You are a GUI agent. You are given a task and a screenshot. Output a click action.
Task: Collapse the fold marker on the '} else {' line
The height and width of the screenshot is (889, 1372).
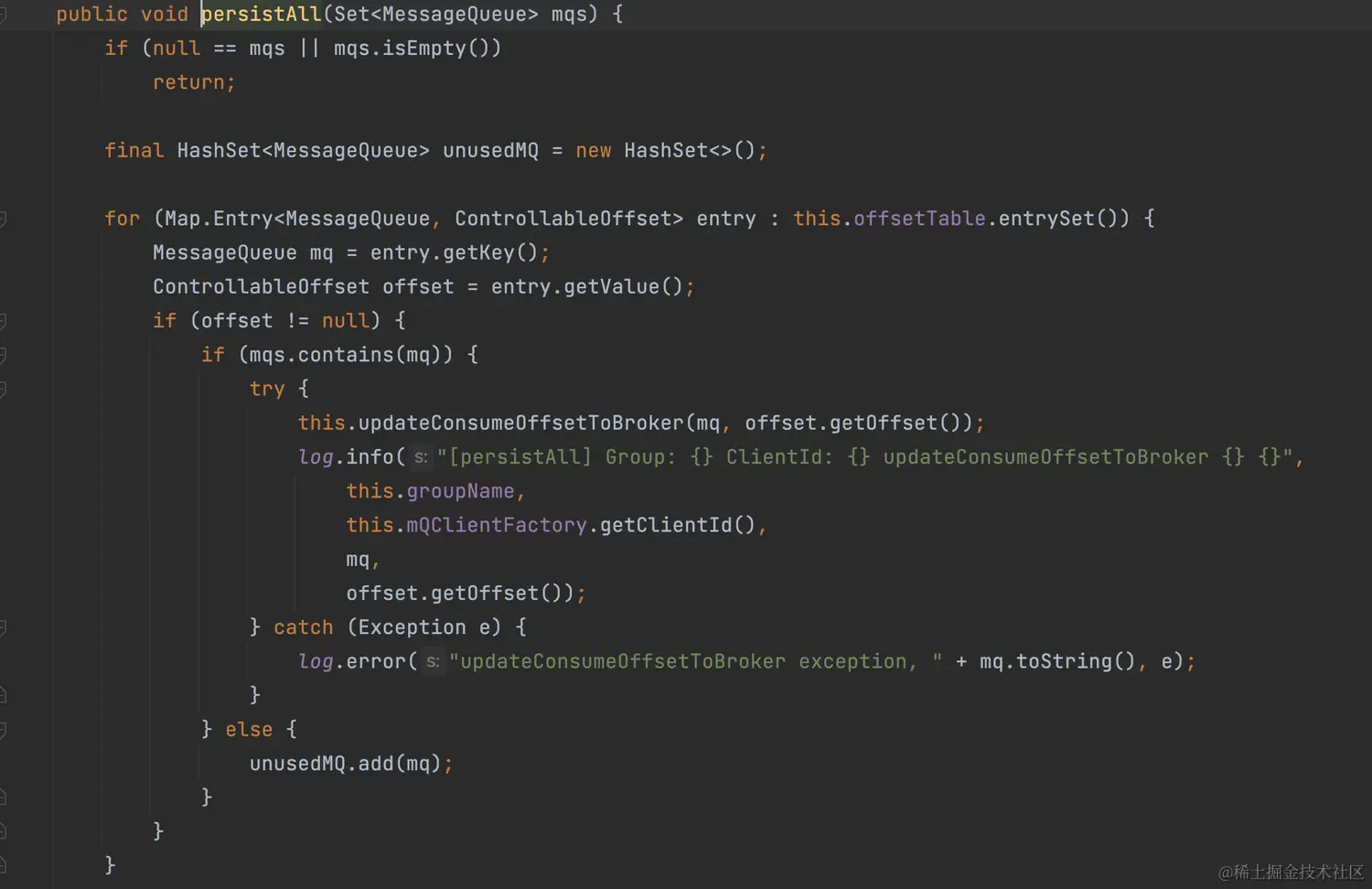pyautogui.click(x=3, y=730)
